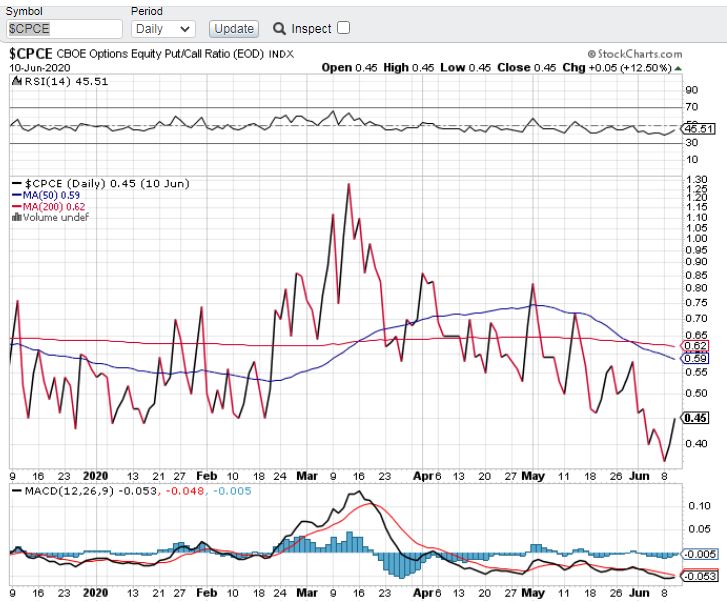Click the 45.51 RSI value tag
Screen dimensions: 727x603
(699, 128)
